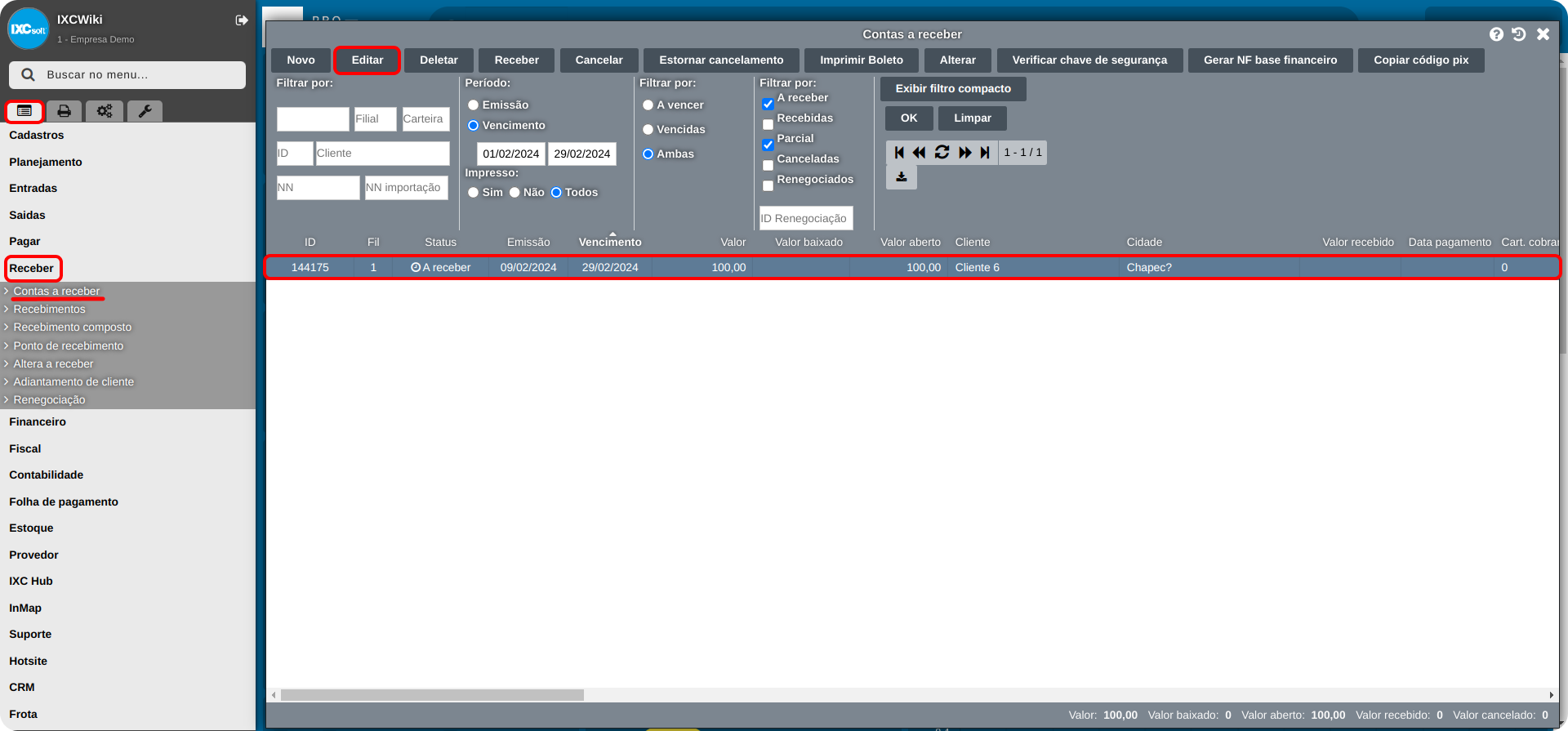This screenshot has width=1568, height=731.
Task: Open the Provedor menu
Action: pyautogui.click(x=33, y=555)
